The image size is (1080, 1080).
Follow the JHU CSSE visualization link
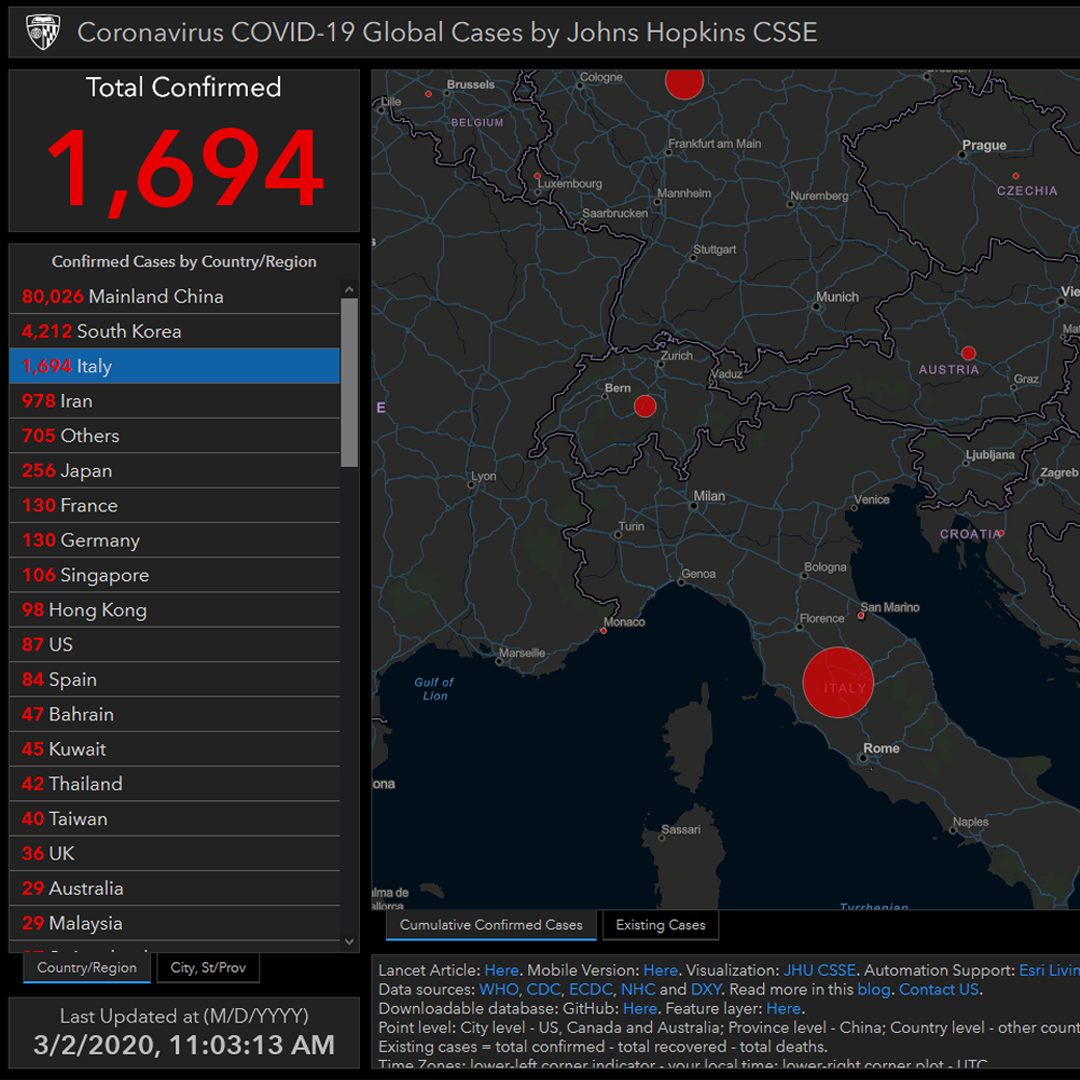pyautogui.click(x=820, y=970)
